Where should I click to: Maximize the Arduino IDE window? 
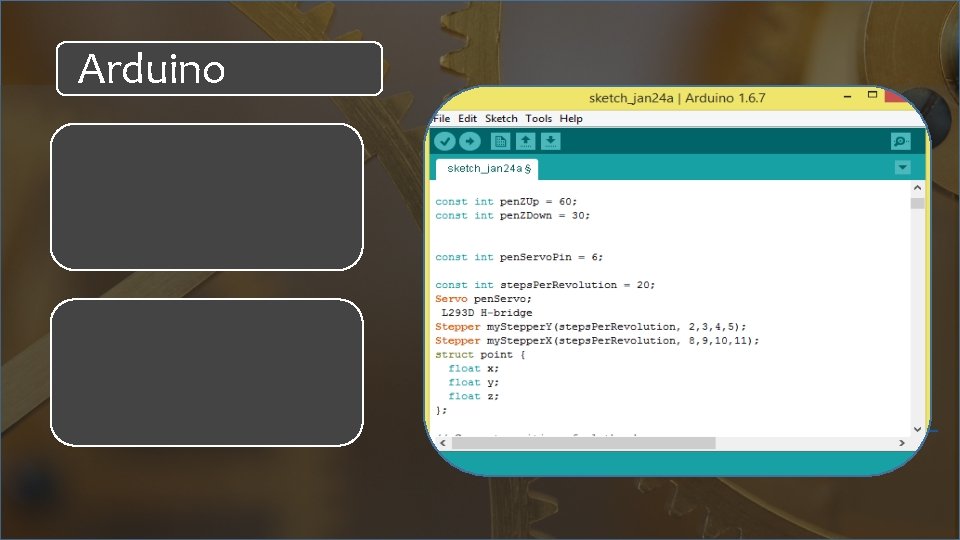tap(872, 95)
